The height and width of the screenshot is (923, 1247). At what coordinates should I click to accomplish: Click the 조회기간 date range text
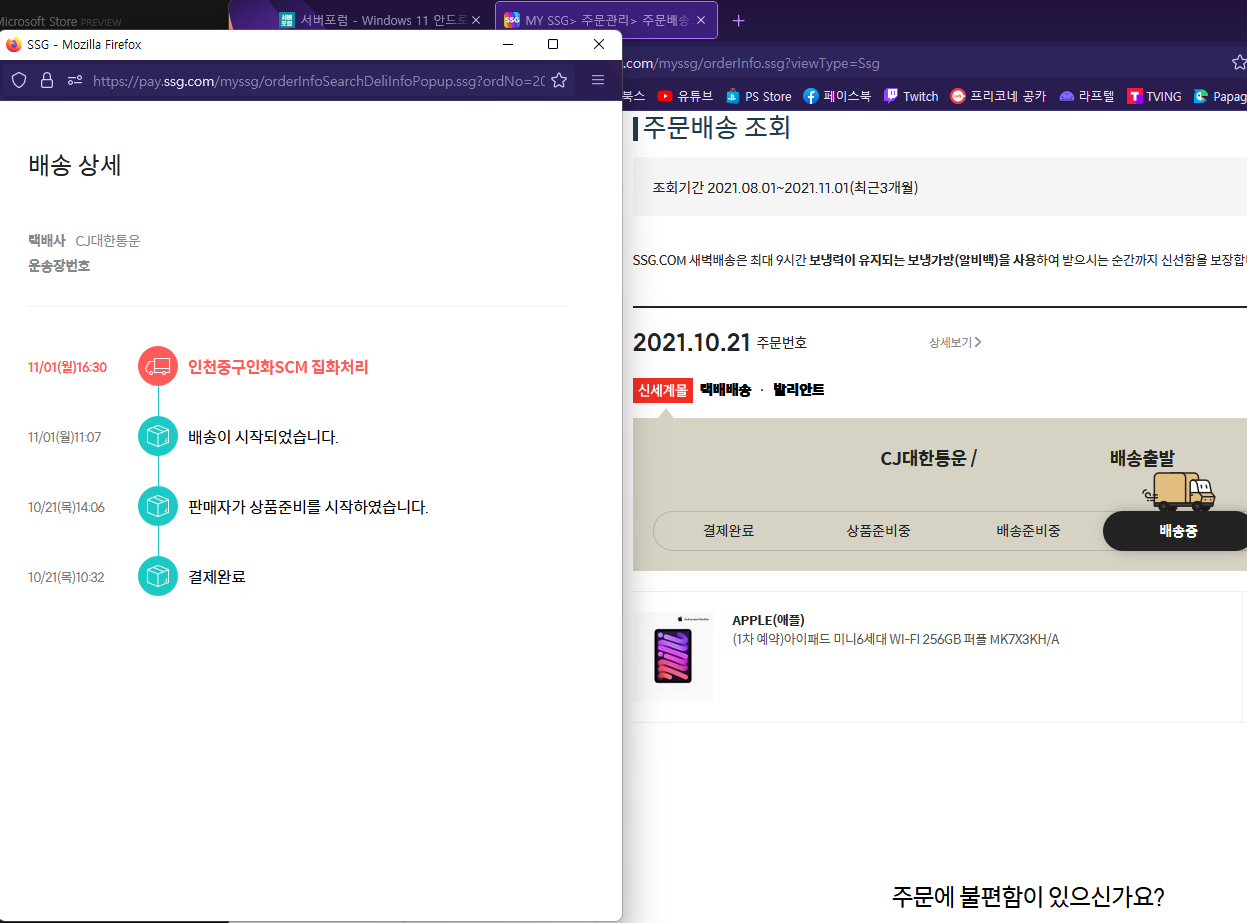point(785,187)
